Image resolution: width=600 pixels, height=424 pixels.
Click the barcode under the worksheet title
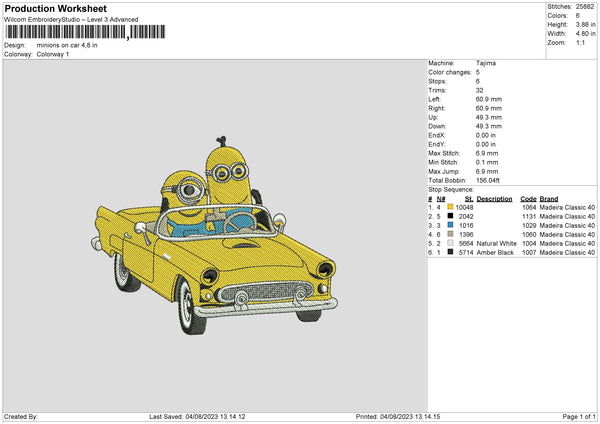tap(66, 33)
